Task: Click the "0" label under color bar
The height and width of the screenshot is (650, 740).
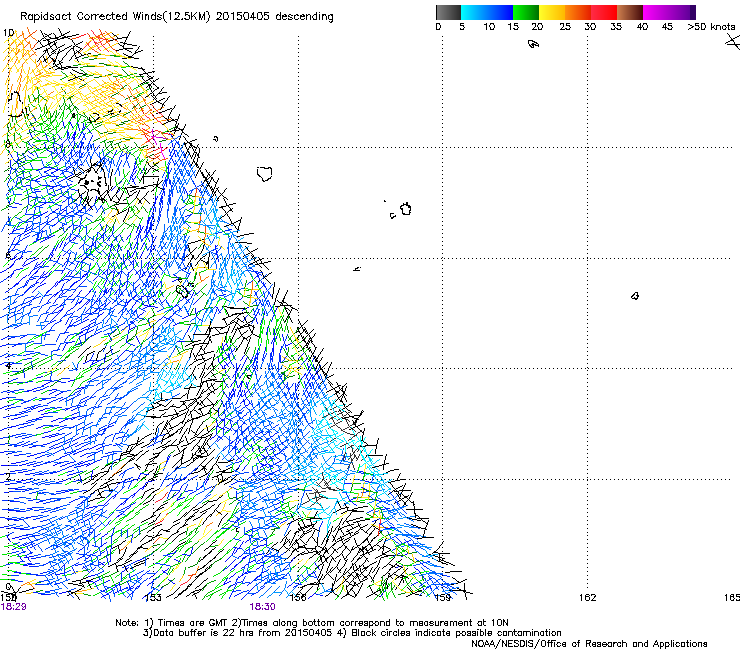Action: (438, 27)
